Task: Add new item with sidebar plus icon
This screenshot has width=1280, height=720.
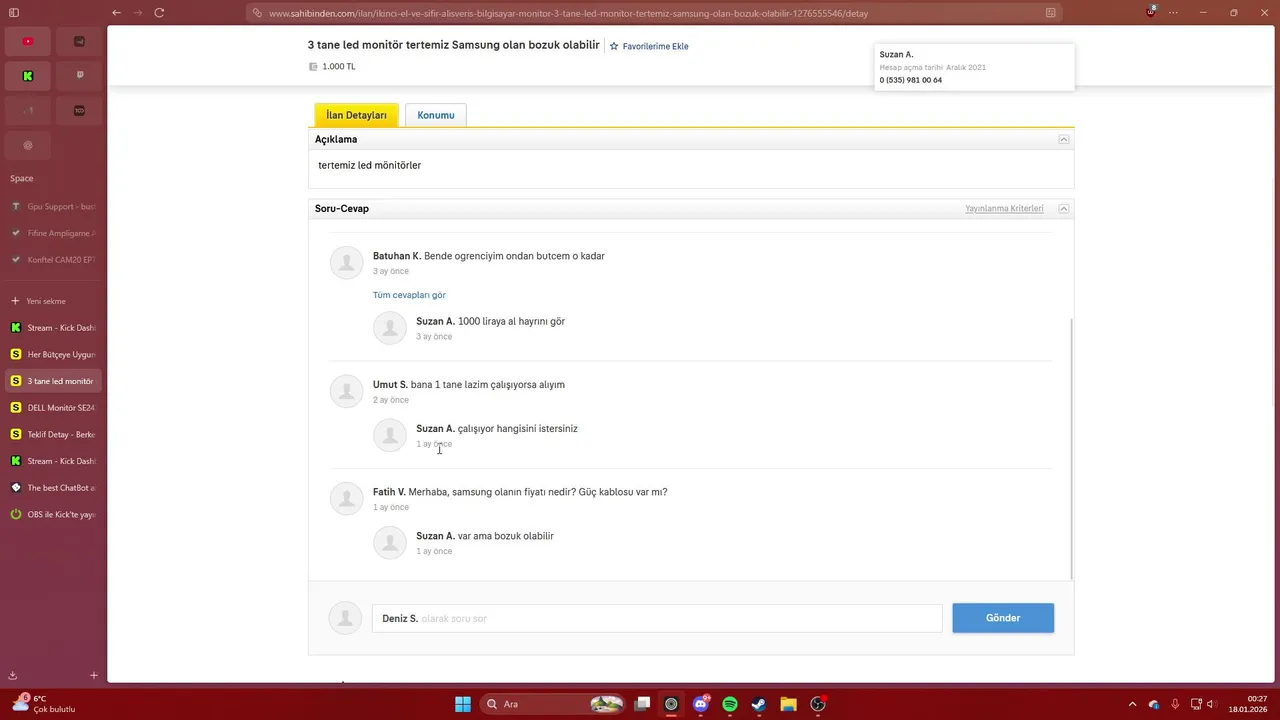Action: pos(94,676)
